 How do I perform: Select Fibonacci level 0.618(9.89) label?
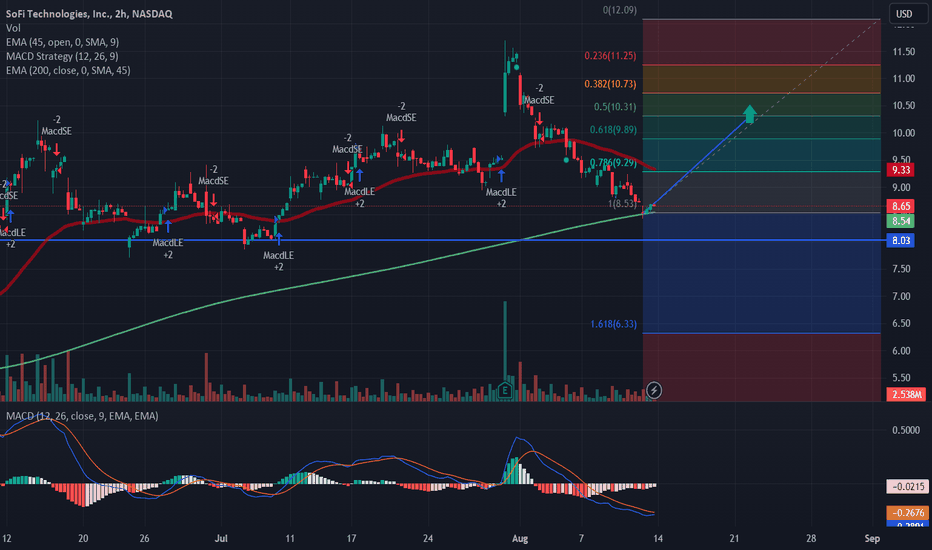click(x=613, y=130)
